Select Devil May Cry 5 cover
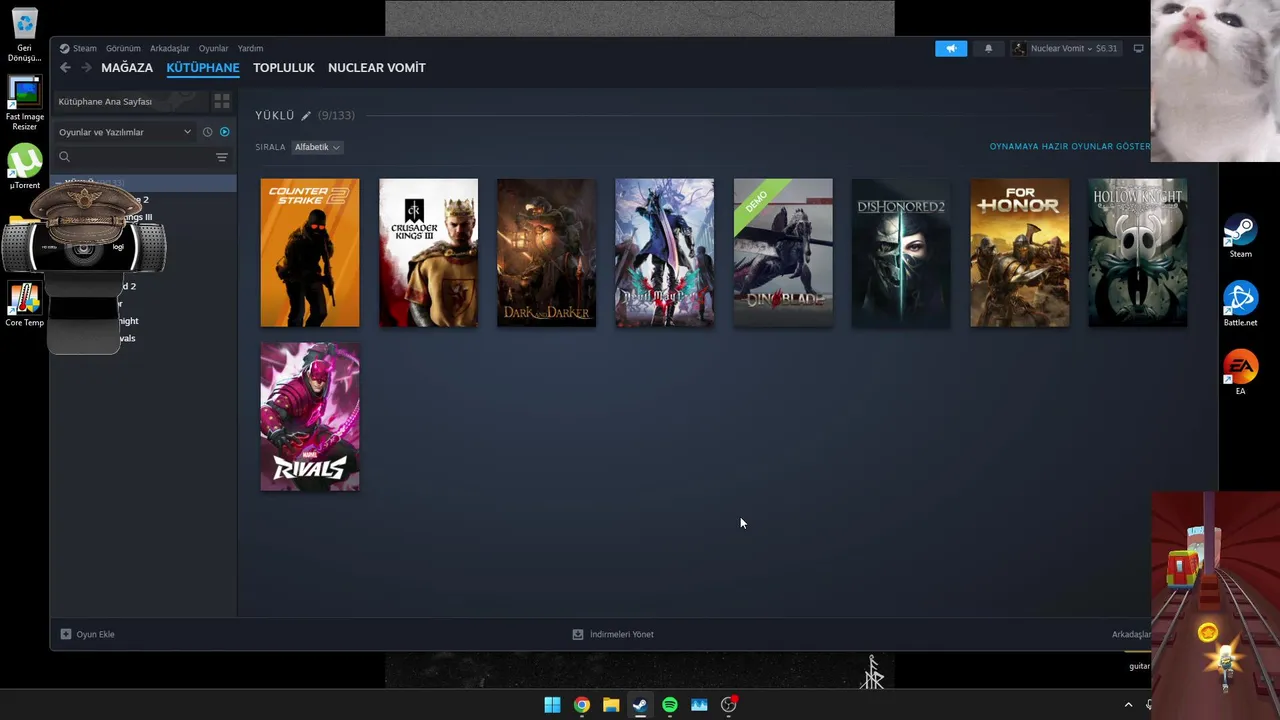1280x720 pixels. pos(664,253)
